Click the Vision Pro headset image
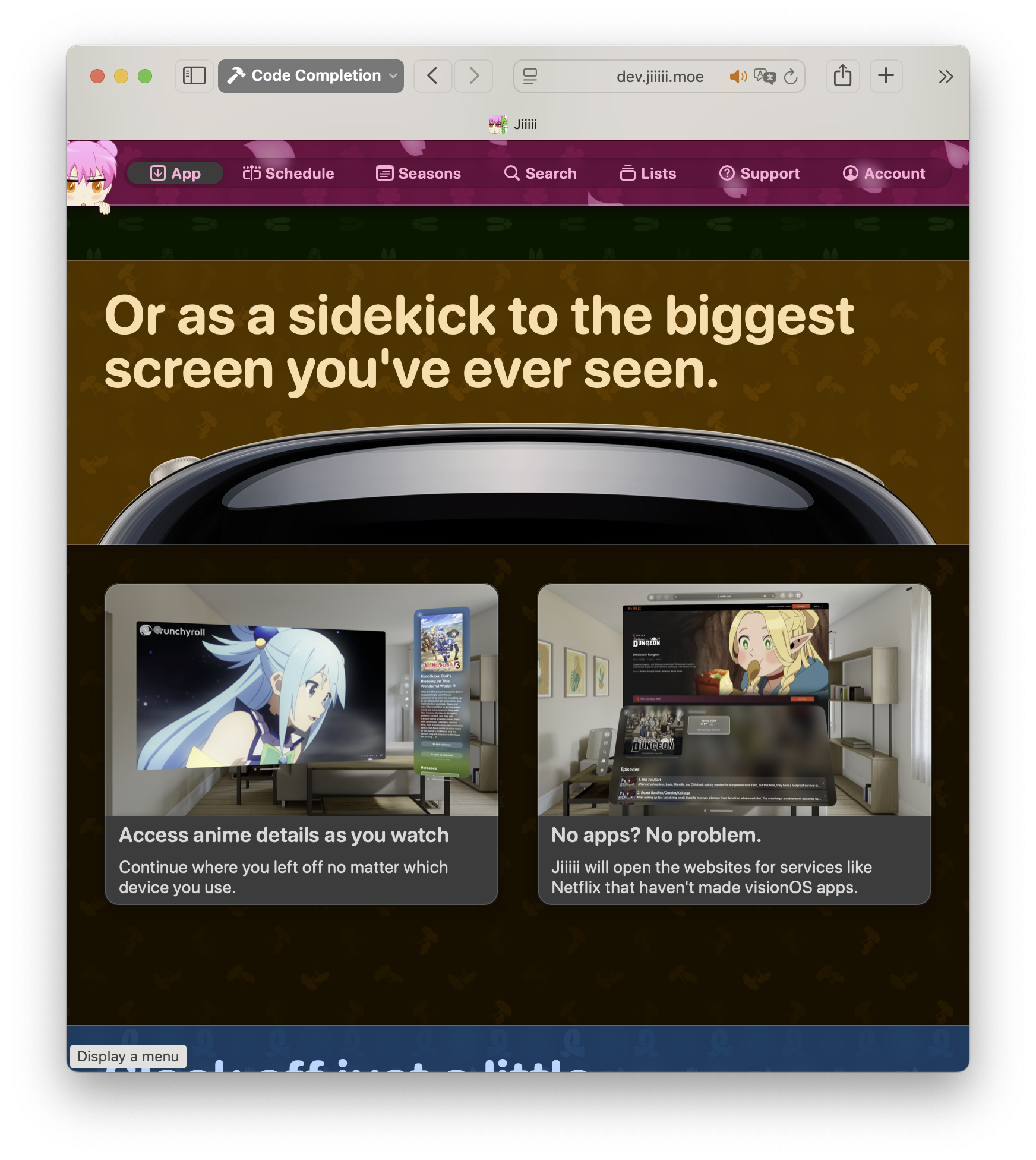This screenshot has width=1036, height=1160. (x=517, y=484)
